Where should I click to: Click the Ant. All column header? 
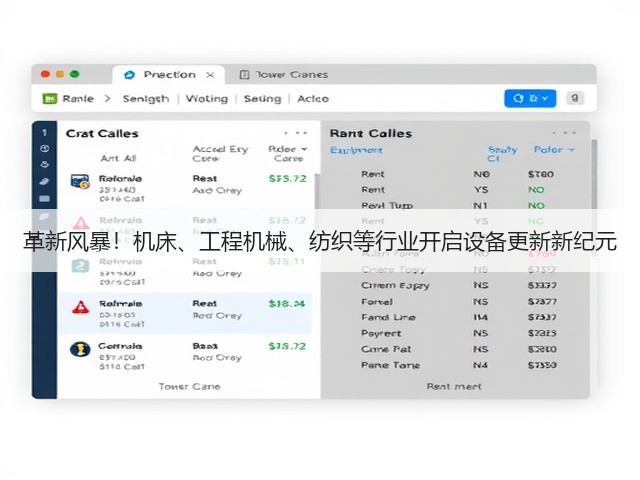[x=118, y=158]
